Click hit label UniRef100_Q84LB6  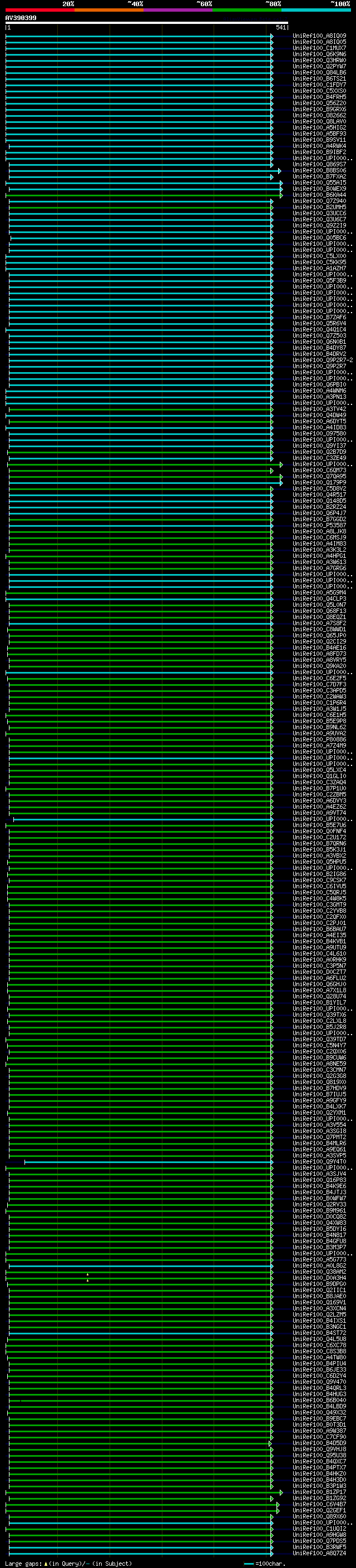pos(319,72)
